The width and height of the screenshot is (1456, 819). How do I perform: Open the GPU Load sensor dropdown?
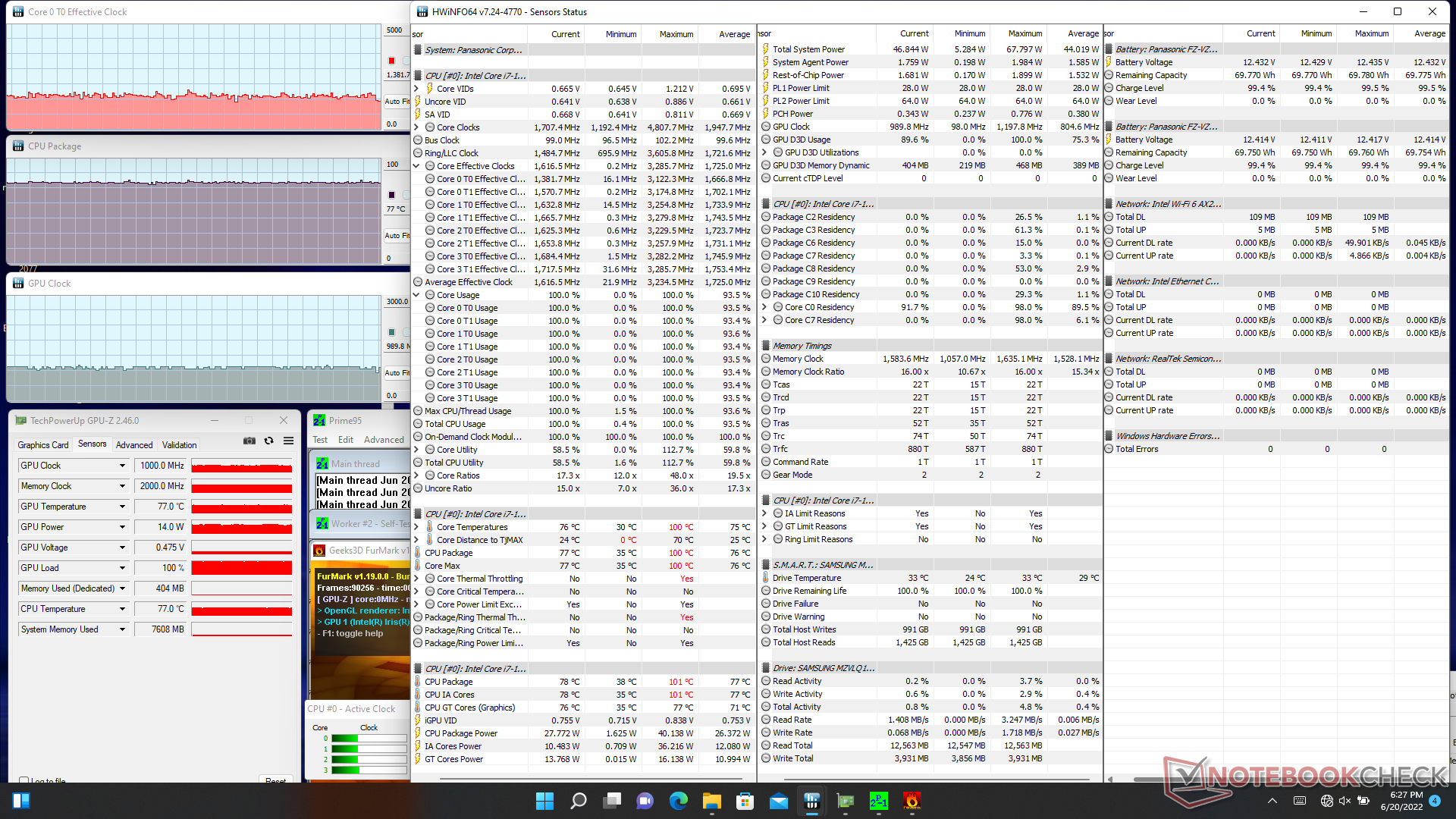click(x=122, y=568)
